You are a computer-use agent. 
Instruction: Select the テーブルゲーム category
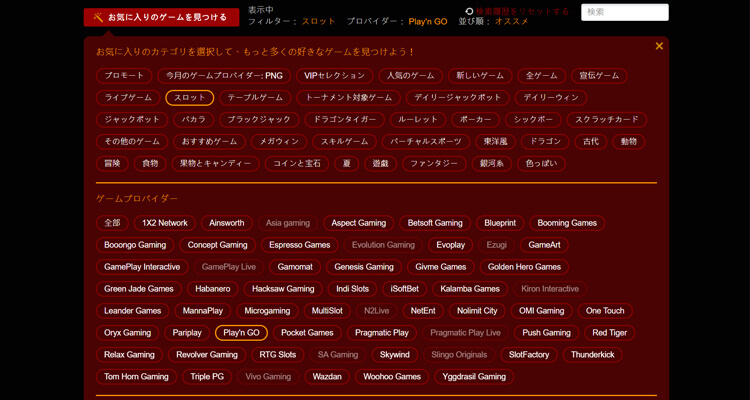point(255,98)
